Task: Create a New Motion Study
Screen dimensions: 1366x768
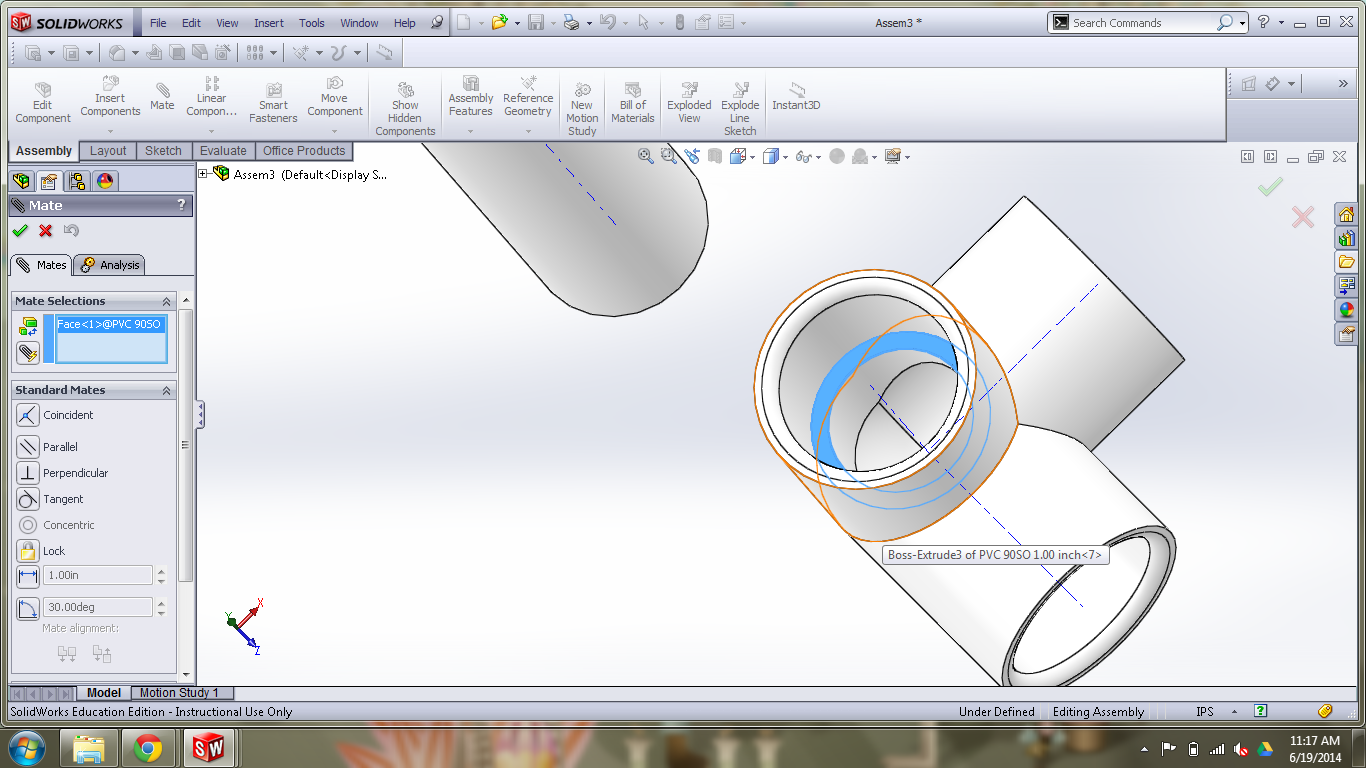Action: pyautogui.click(x=582, y=109)
